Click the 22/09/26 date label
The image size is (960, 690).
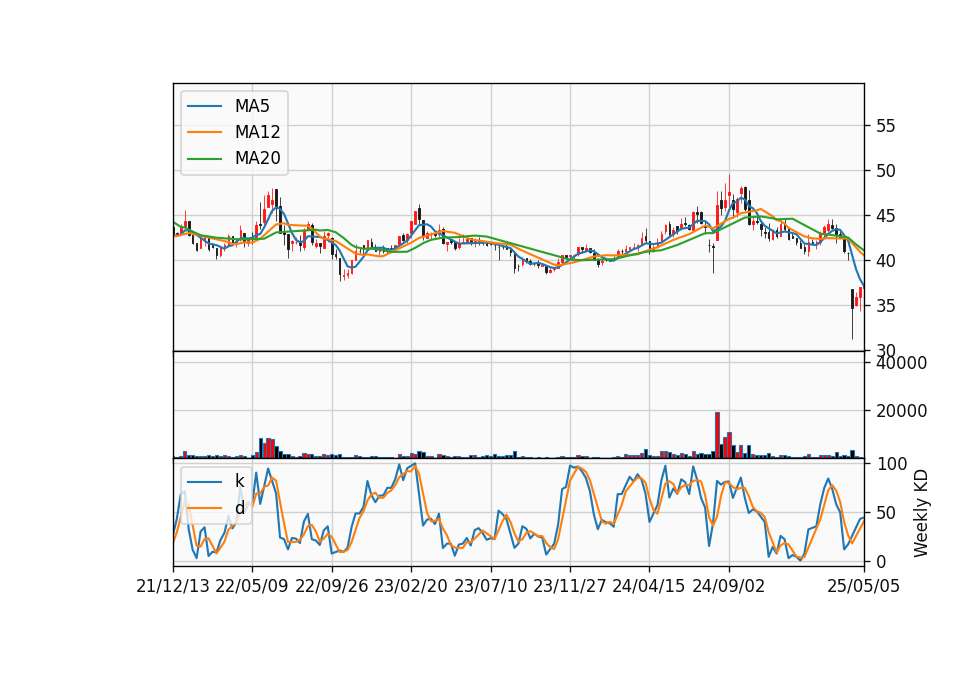pos(332,586)
